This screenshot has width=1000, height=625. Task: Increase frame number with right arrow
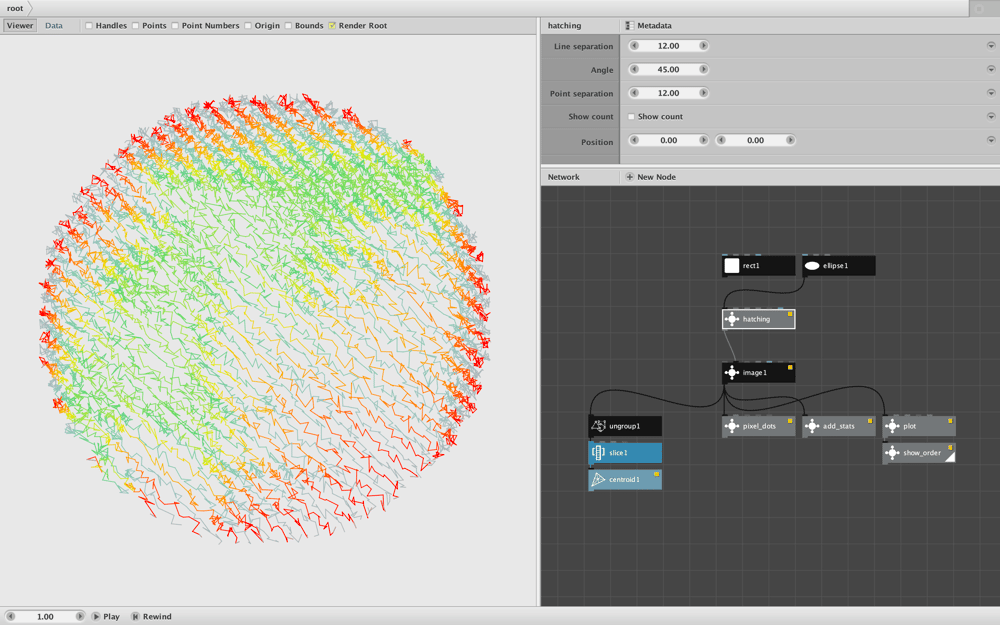click(80, 616)
